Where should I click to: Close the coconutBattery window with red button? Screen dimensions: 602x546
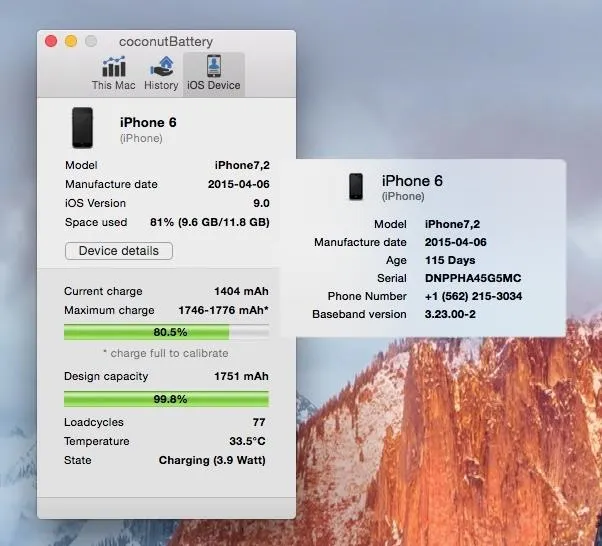point(51,41)
